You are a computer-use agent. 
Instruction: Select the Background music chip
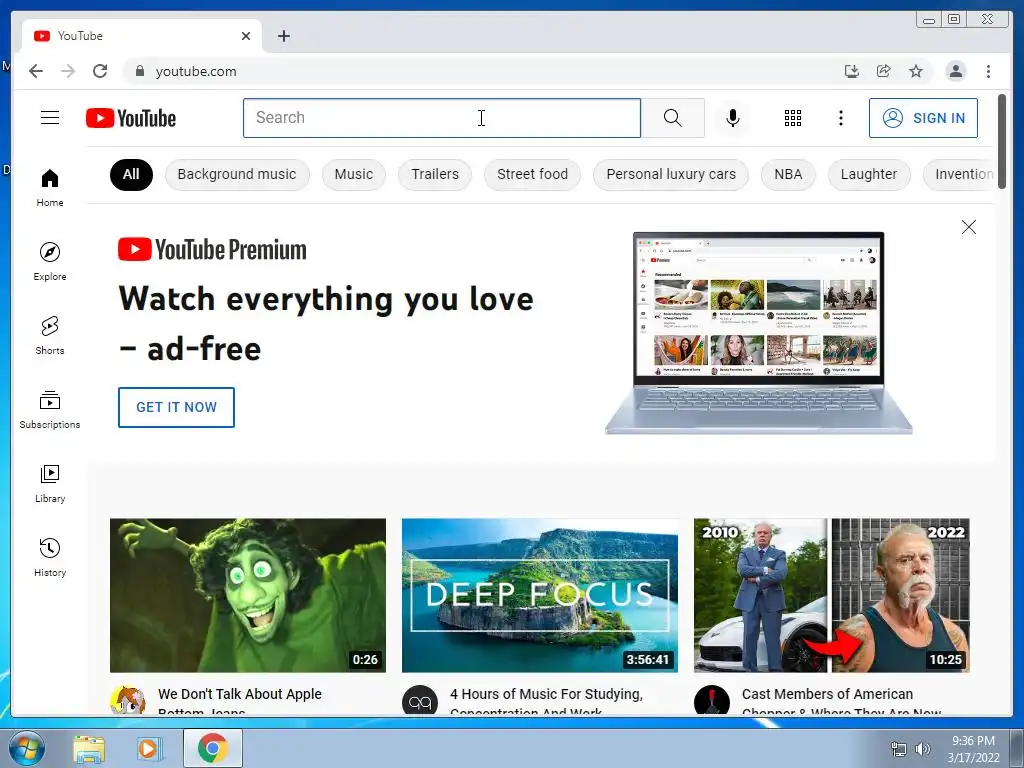236,174
